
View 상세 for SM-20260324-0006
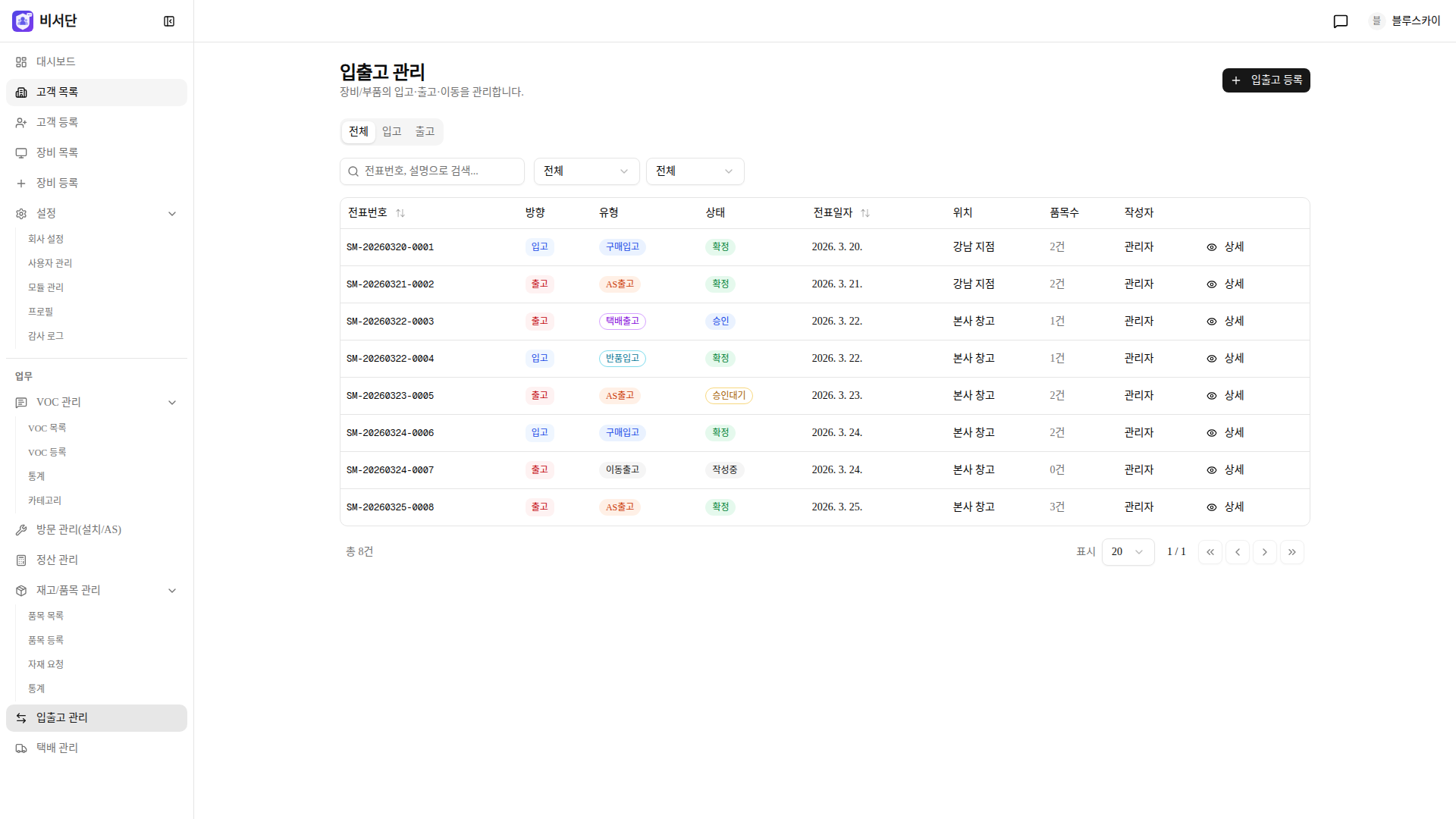[1225, 433]
